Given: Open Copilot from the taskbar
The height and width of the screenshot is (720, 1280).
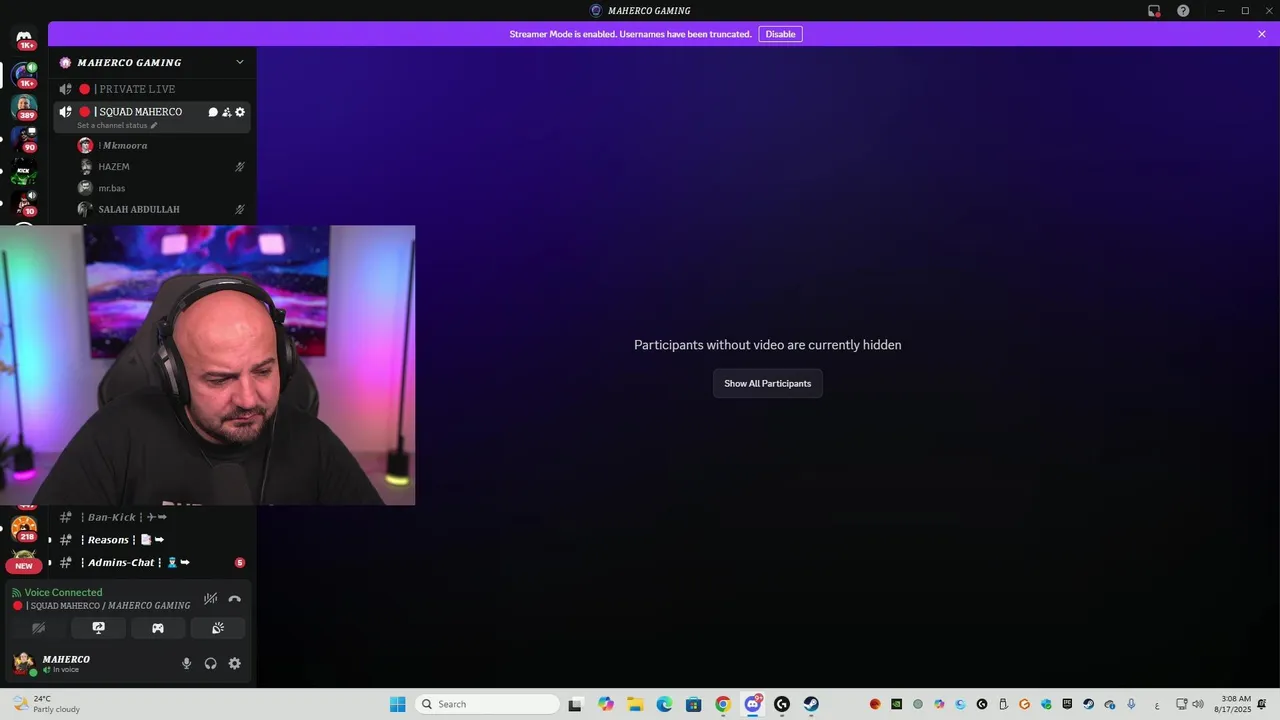Looking at the screenshot, I should pos(606,704).
